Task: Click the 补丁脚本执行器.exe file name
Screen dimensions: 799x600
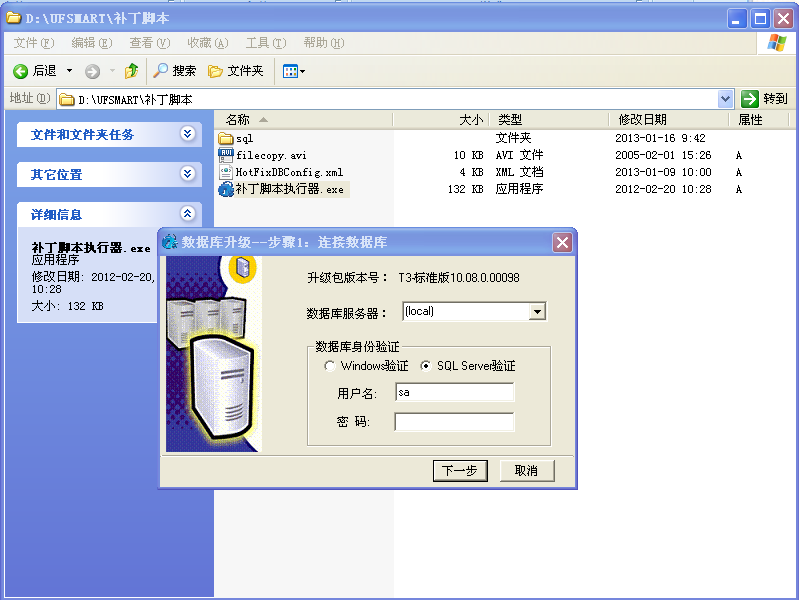Action: coord(289,189)
